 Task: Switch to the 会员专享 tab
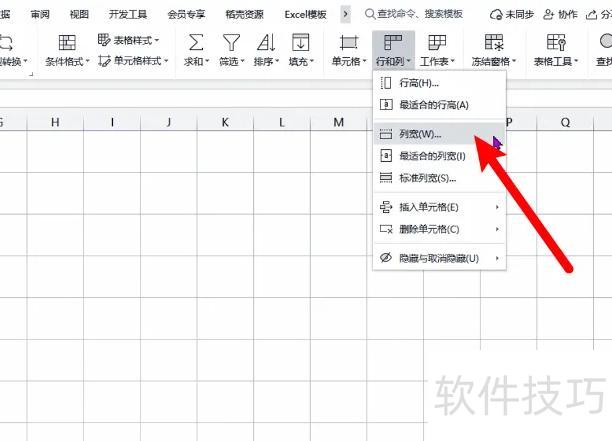click(x=186, y=14)
